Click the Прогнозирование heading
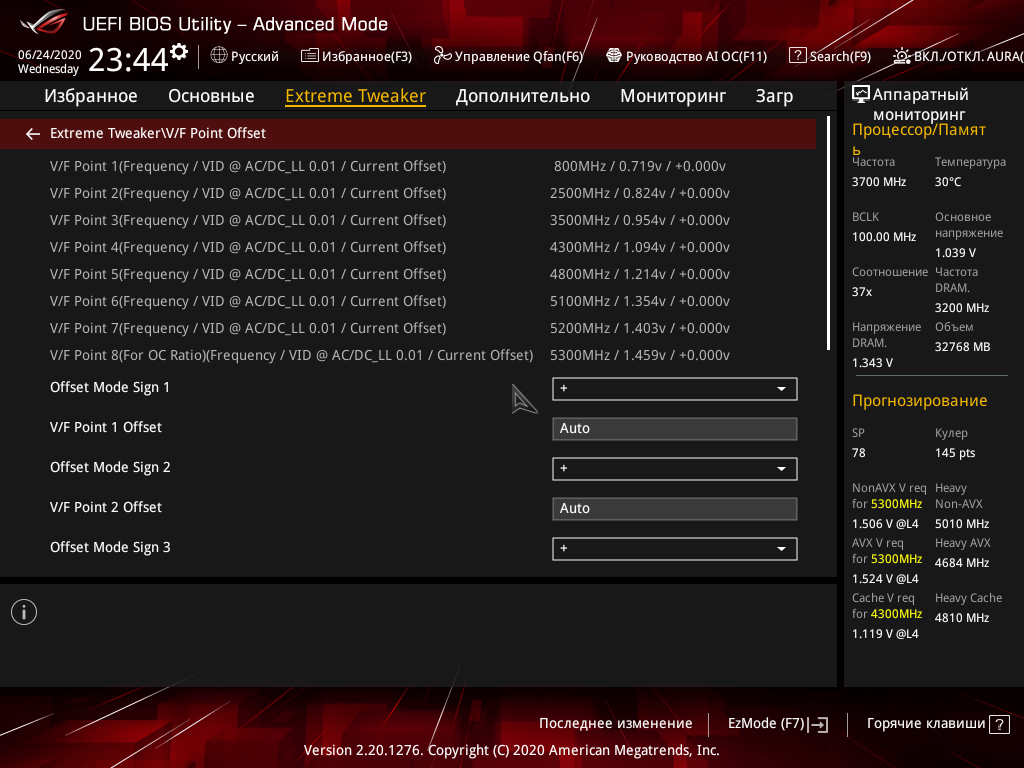Viewport: 1024px width, 768px height. coord(919,401)
